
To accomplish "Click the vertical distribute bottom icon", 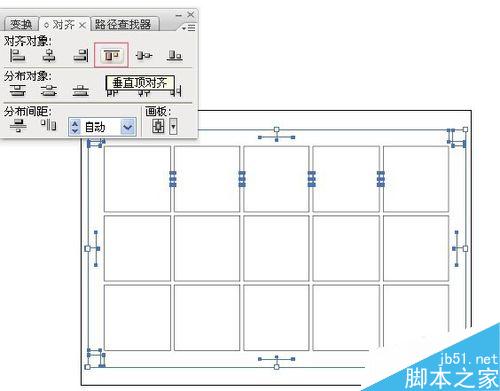I will tap(80, 90).
